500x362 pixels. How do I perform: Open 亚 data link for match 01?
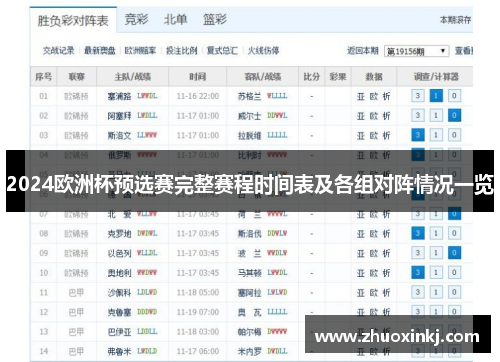coord(361,96)
